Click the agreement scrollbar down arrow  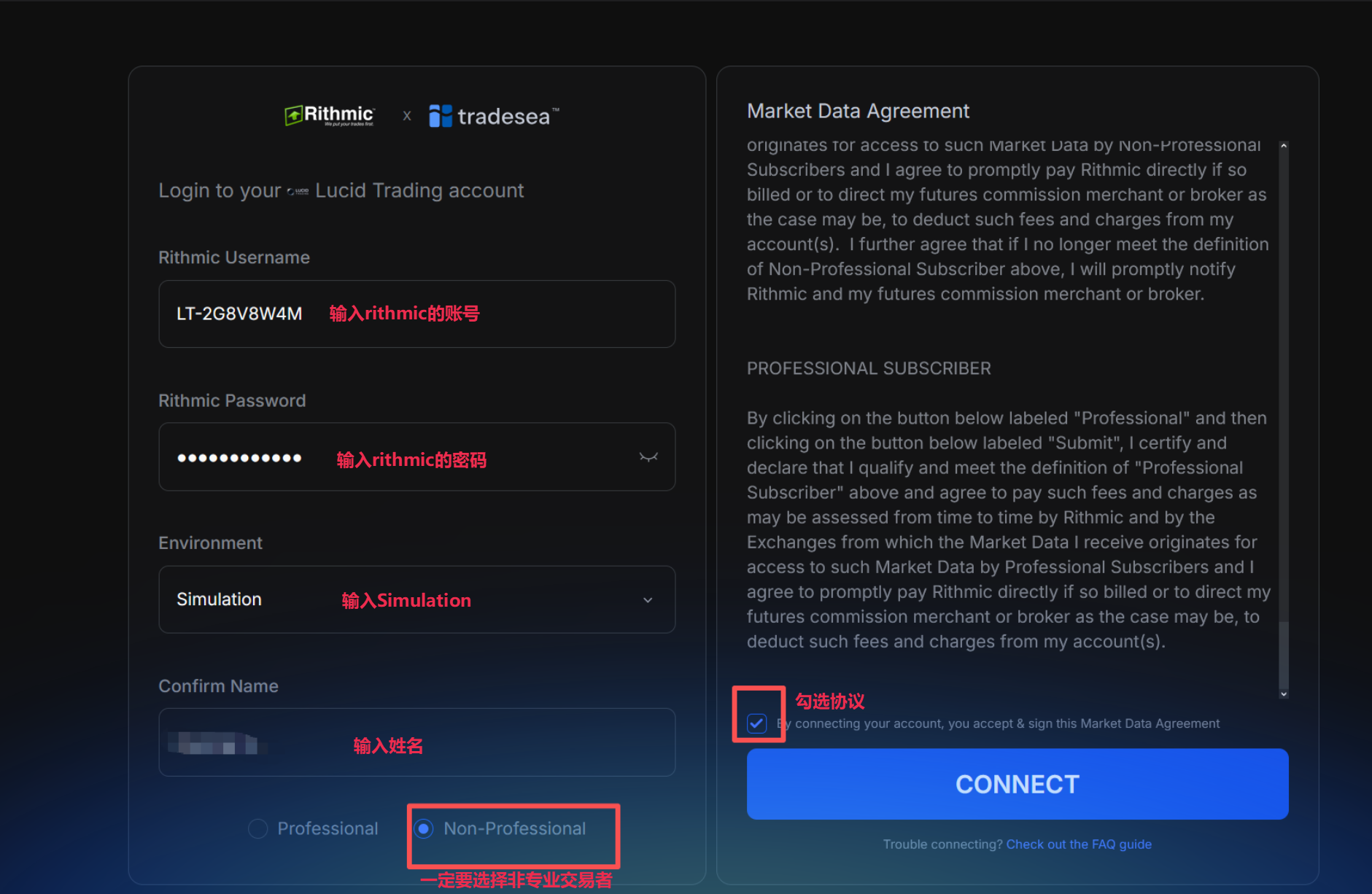[1284, 694]
